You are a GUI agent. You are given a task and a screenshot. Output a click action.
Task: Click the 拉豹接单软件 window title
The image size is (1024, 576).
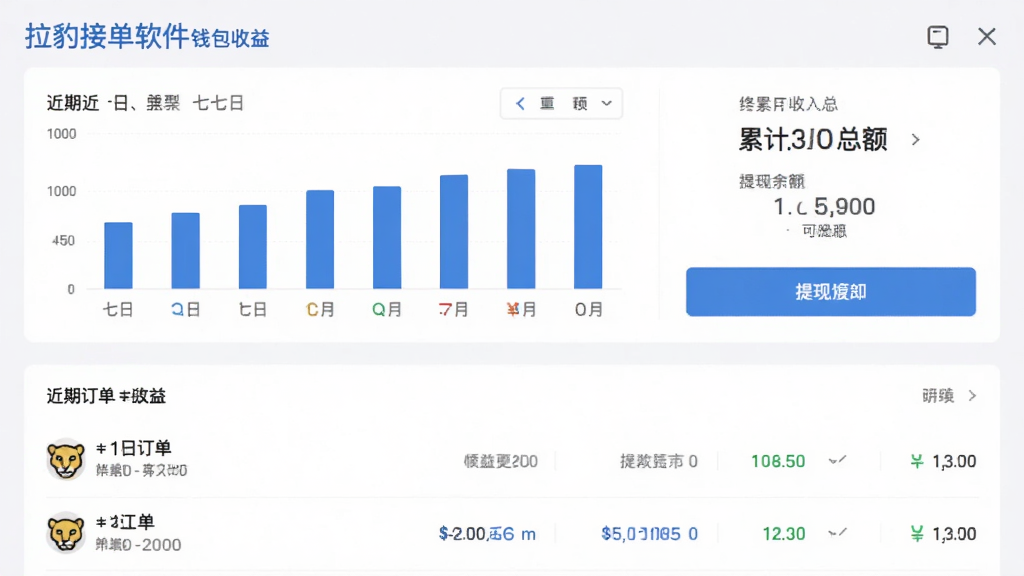tap(107, 37)
